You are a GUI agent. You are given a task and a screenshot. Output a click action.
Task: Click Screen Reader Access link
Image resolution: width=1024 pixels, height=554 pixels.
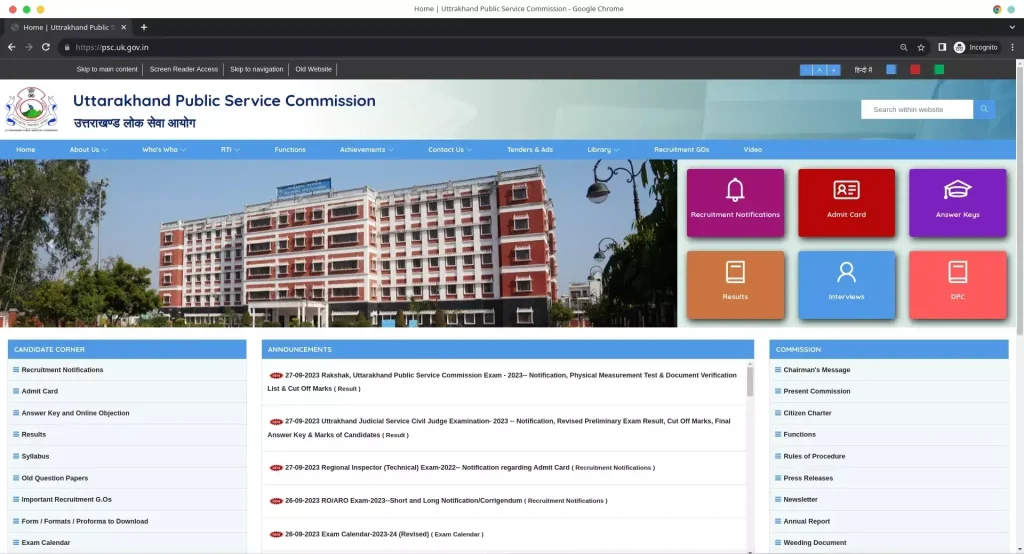tap(184, 69)
